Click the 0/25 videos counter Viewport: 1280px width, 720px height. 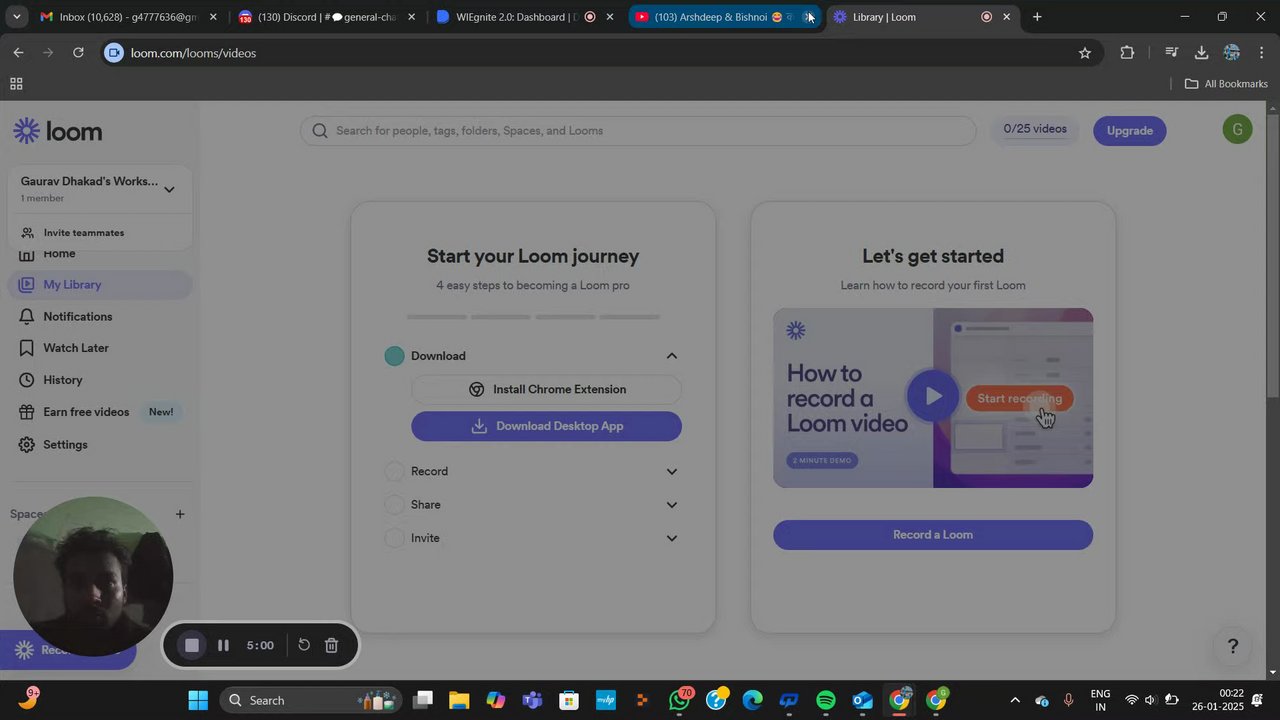[x=1034, y=129]
